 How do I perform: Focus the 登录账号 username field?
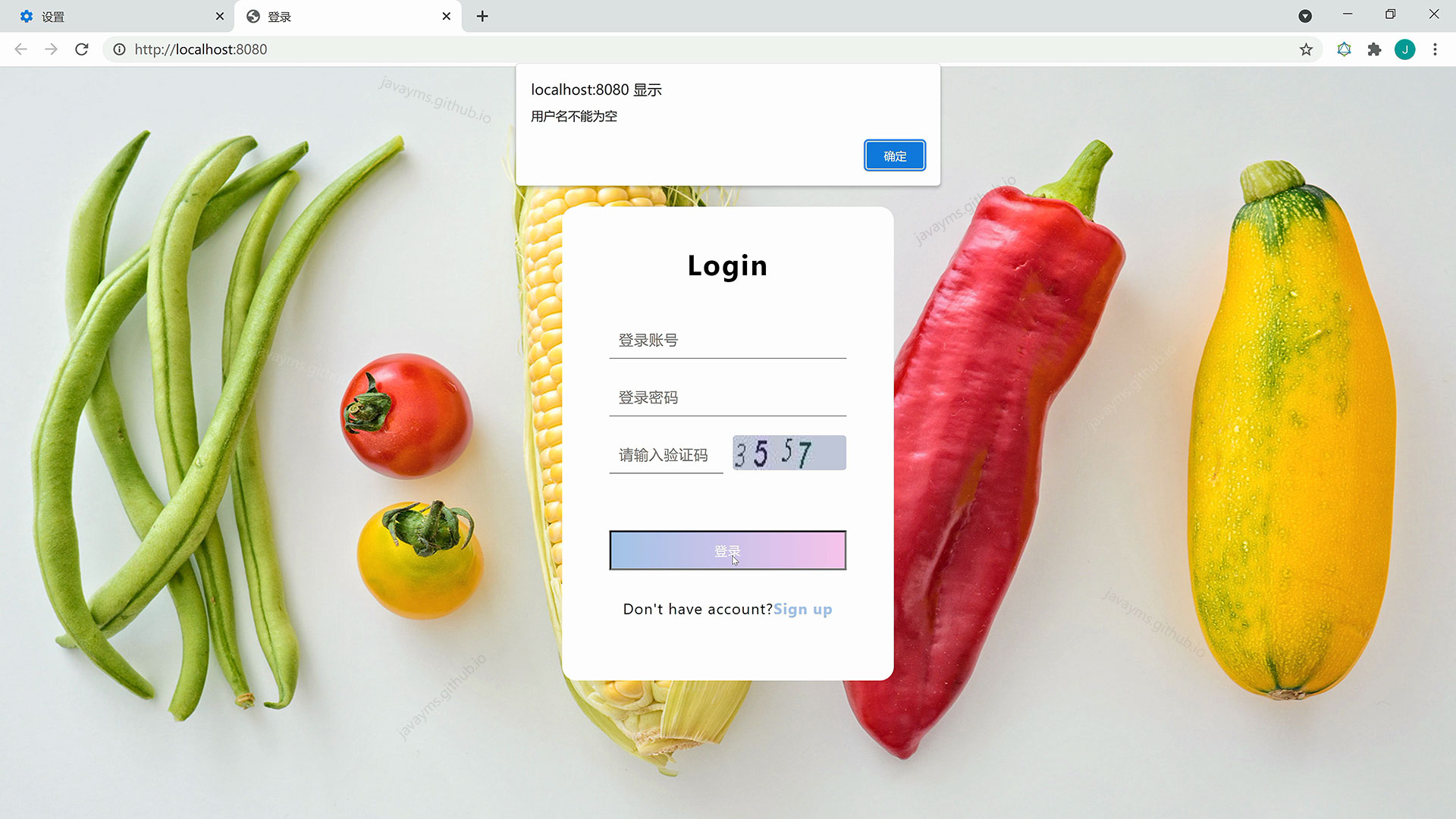(727, 340)
